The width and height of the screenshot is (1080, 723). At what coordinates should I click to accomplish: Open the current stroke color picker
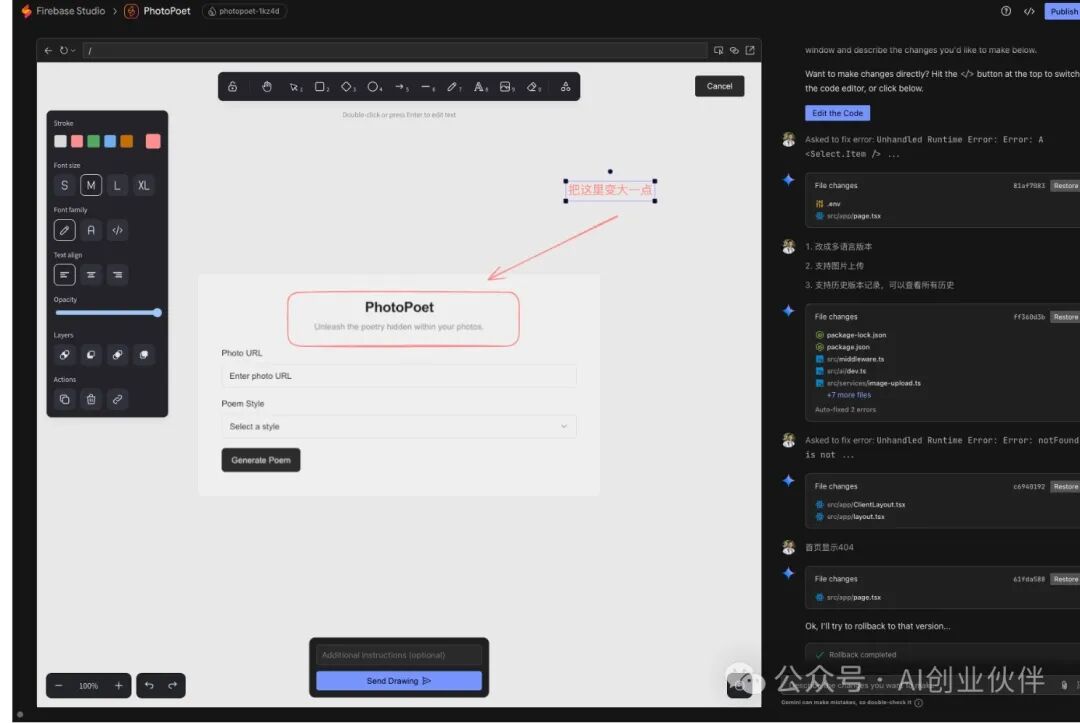[153, 141]
